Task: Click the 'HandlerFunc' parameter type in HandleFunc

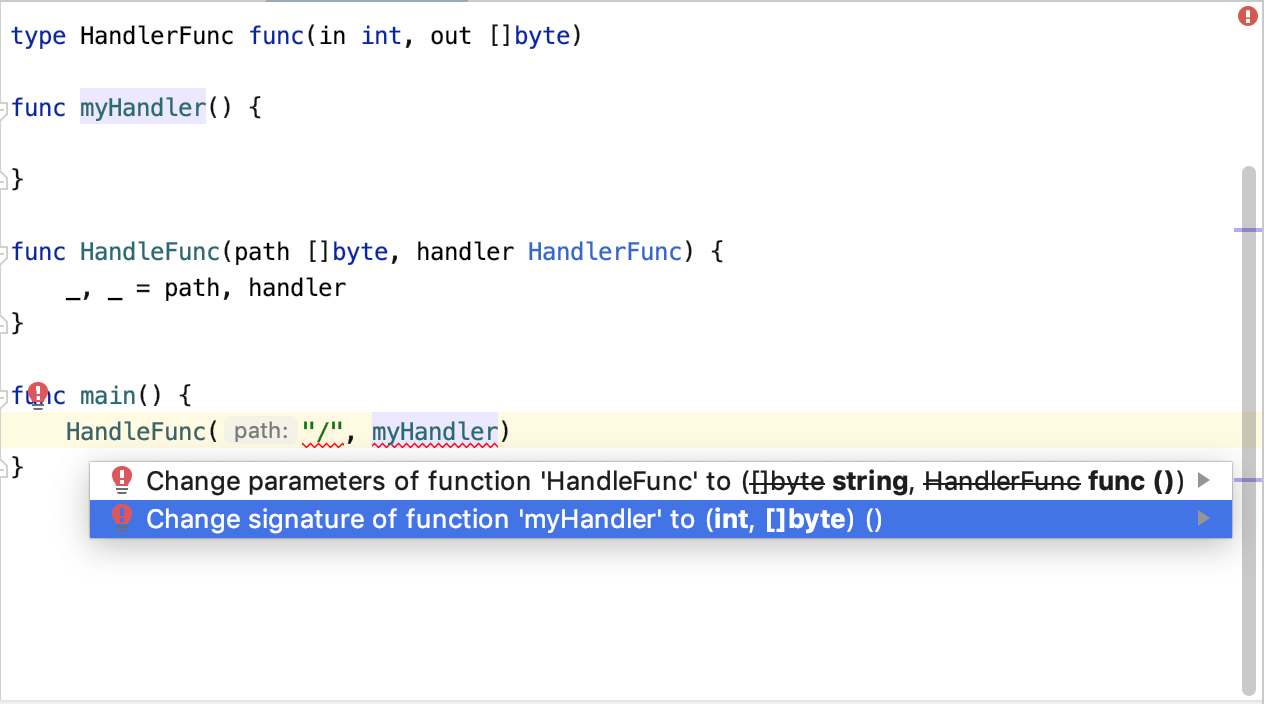Action: [x=605, y=252]
